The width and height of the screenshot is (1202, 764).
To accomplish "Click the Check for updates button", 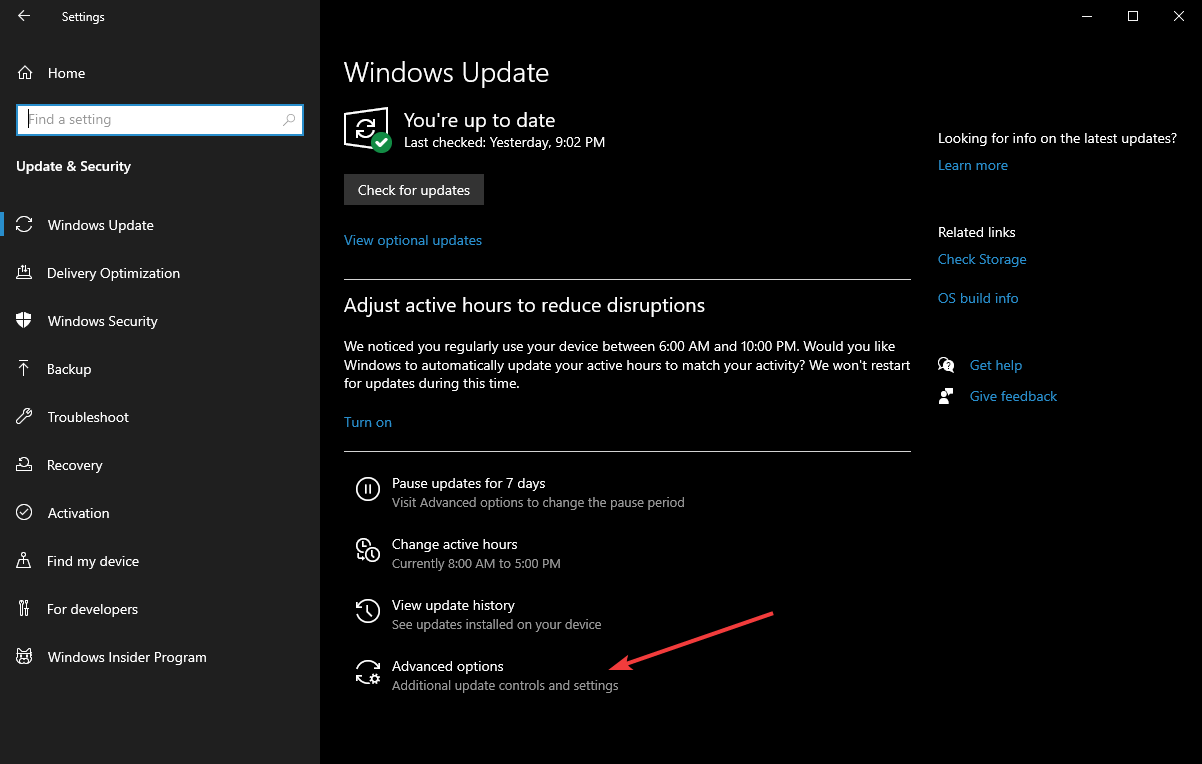I will (413, 189).
